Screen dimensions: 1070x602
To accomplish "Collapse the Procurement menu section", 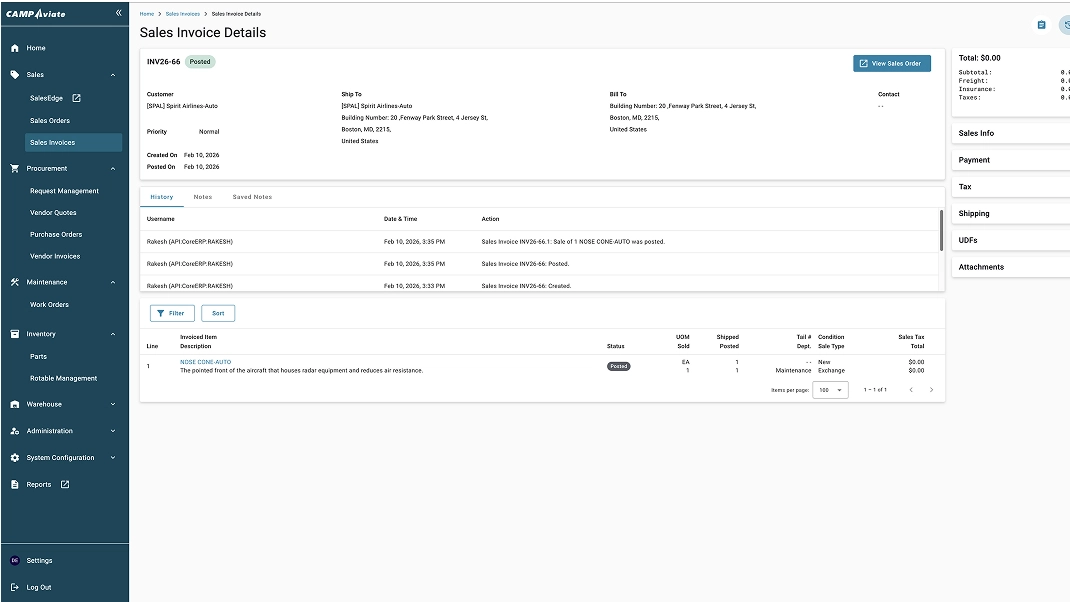I will point(113,169).
